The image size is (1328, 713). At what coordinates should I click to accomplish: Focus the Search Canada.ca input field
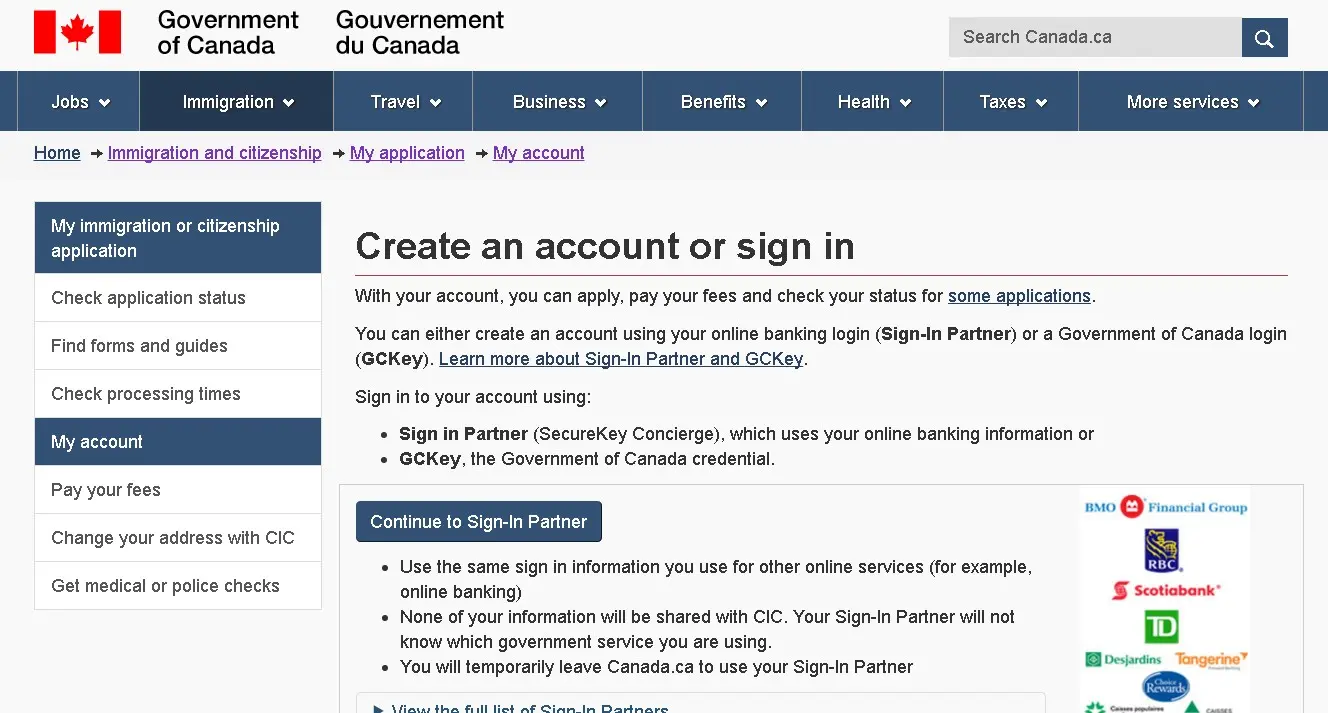coord(1095,38)
